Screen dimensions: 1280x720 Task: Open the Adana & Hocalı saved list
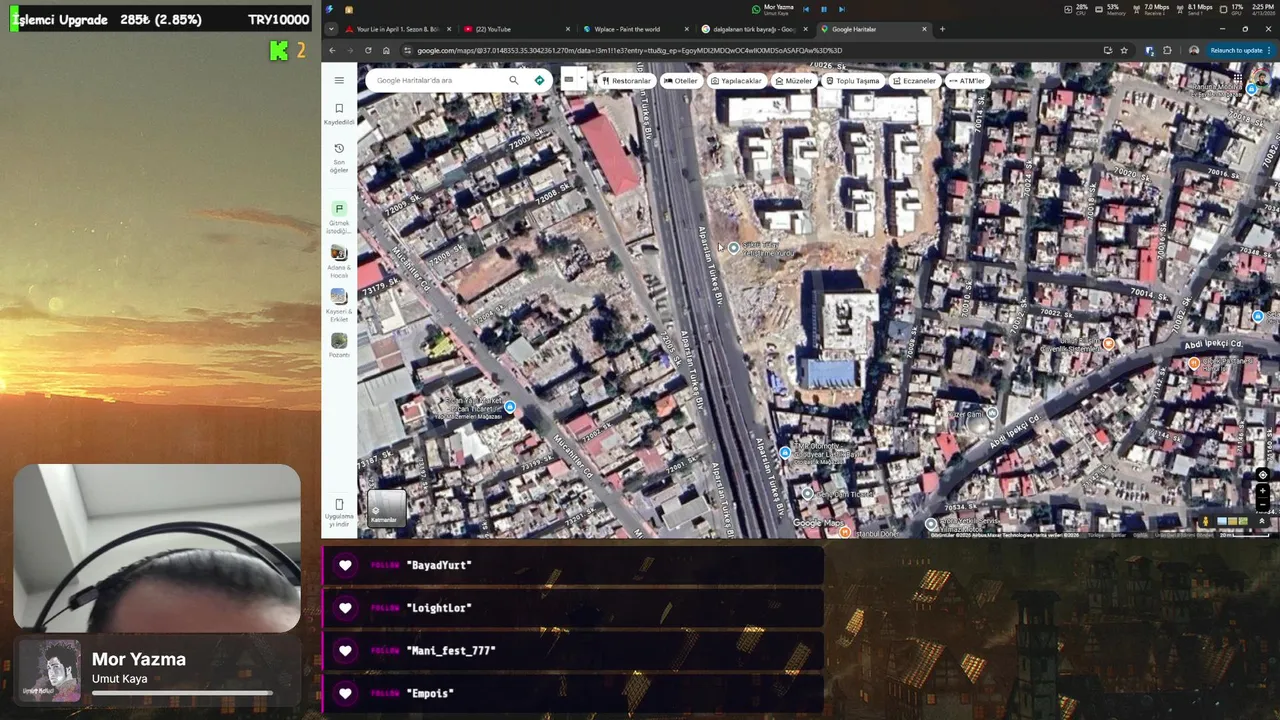(x=339, y=261)
